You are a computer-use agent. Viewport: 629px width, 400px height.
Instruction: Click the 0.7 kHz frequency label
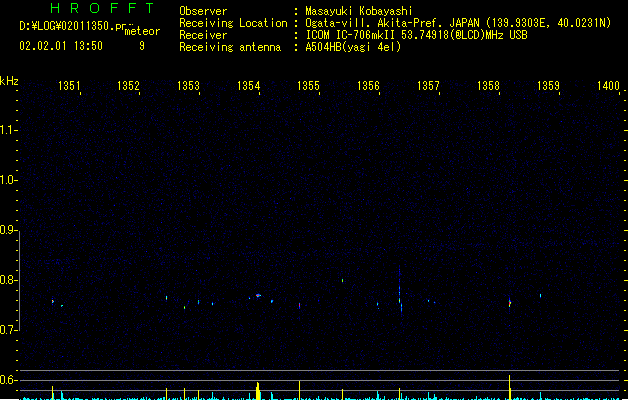click(x=8, y=330)
